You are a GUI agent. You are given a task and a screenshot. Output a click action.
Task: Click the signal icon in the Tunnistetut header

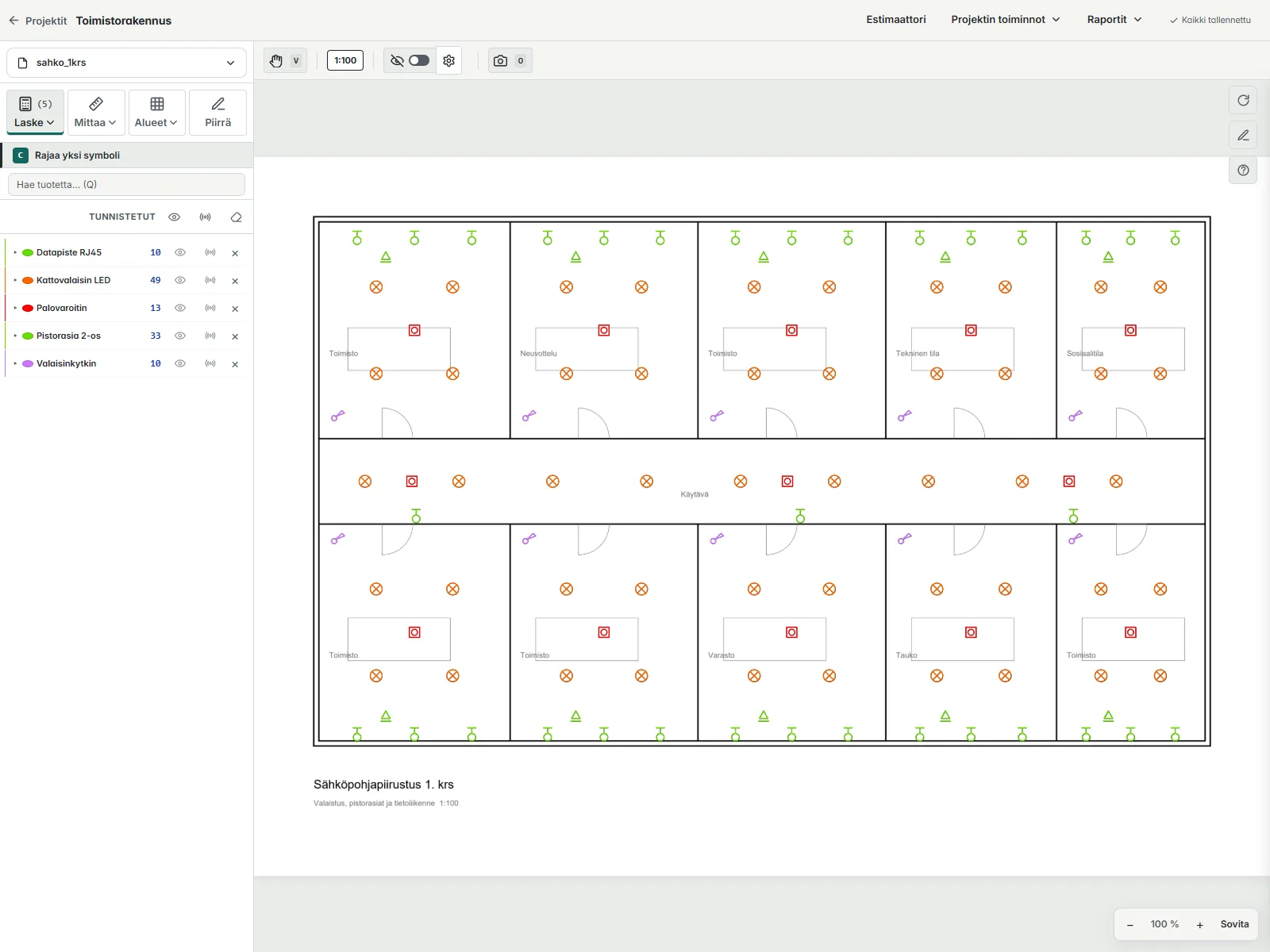pos(206,217)
